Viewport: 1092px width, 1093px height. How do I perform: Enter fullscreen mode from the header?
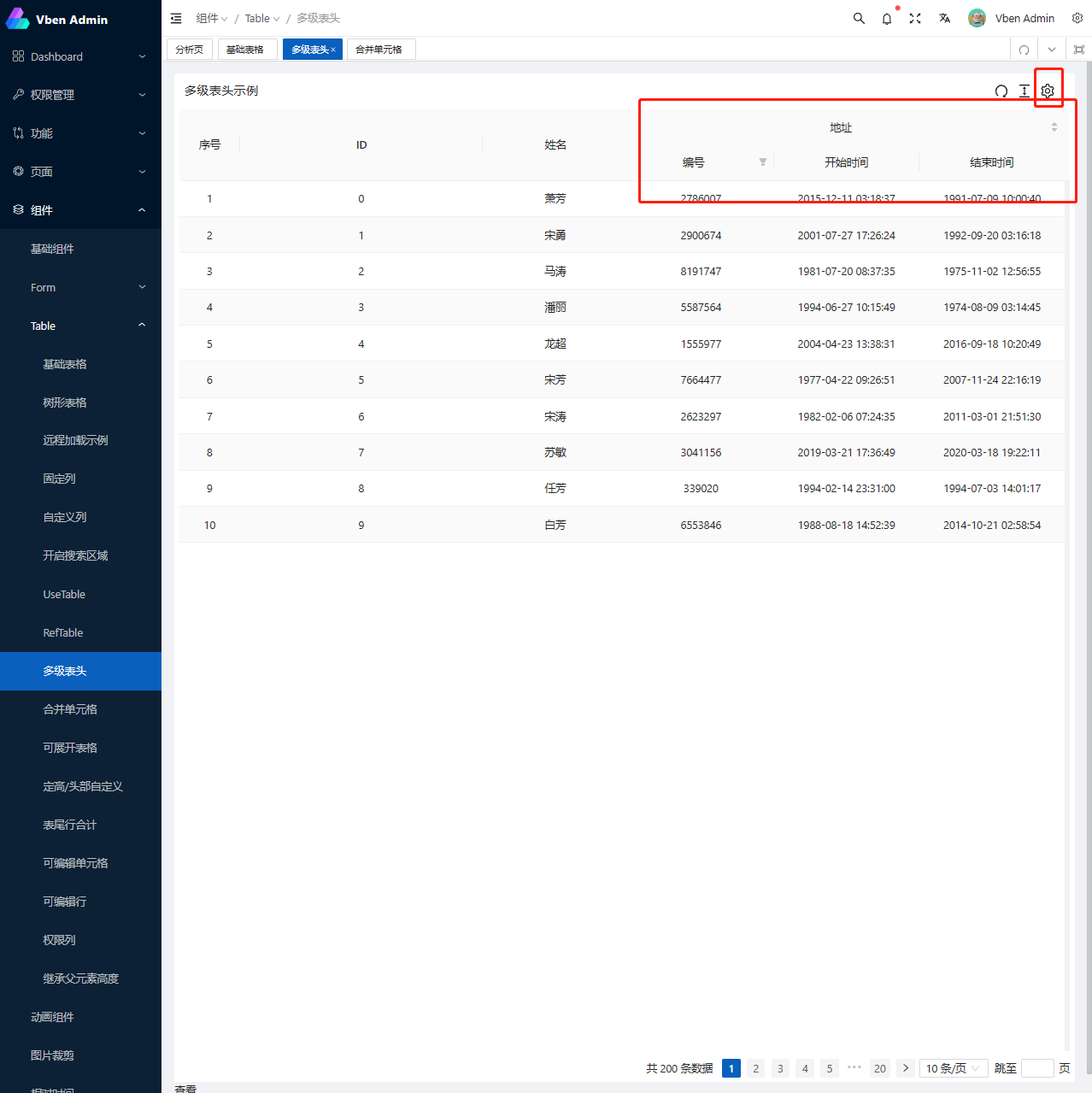click(x=914, y=18)
